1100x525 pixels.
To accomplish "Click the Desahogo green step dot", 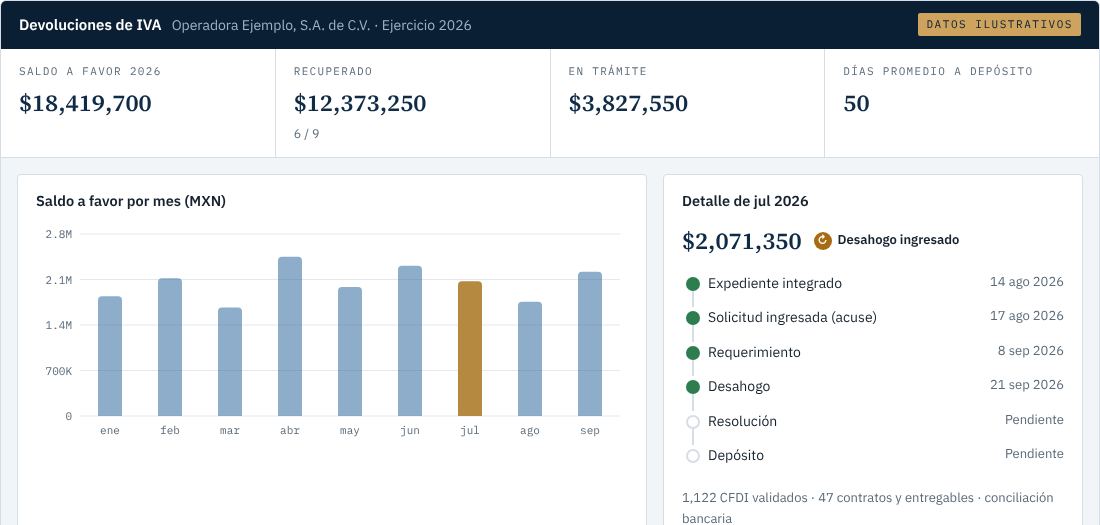I will [x=692, y=387].
